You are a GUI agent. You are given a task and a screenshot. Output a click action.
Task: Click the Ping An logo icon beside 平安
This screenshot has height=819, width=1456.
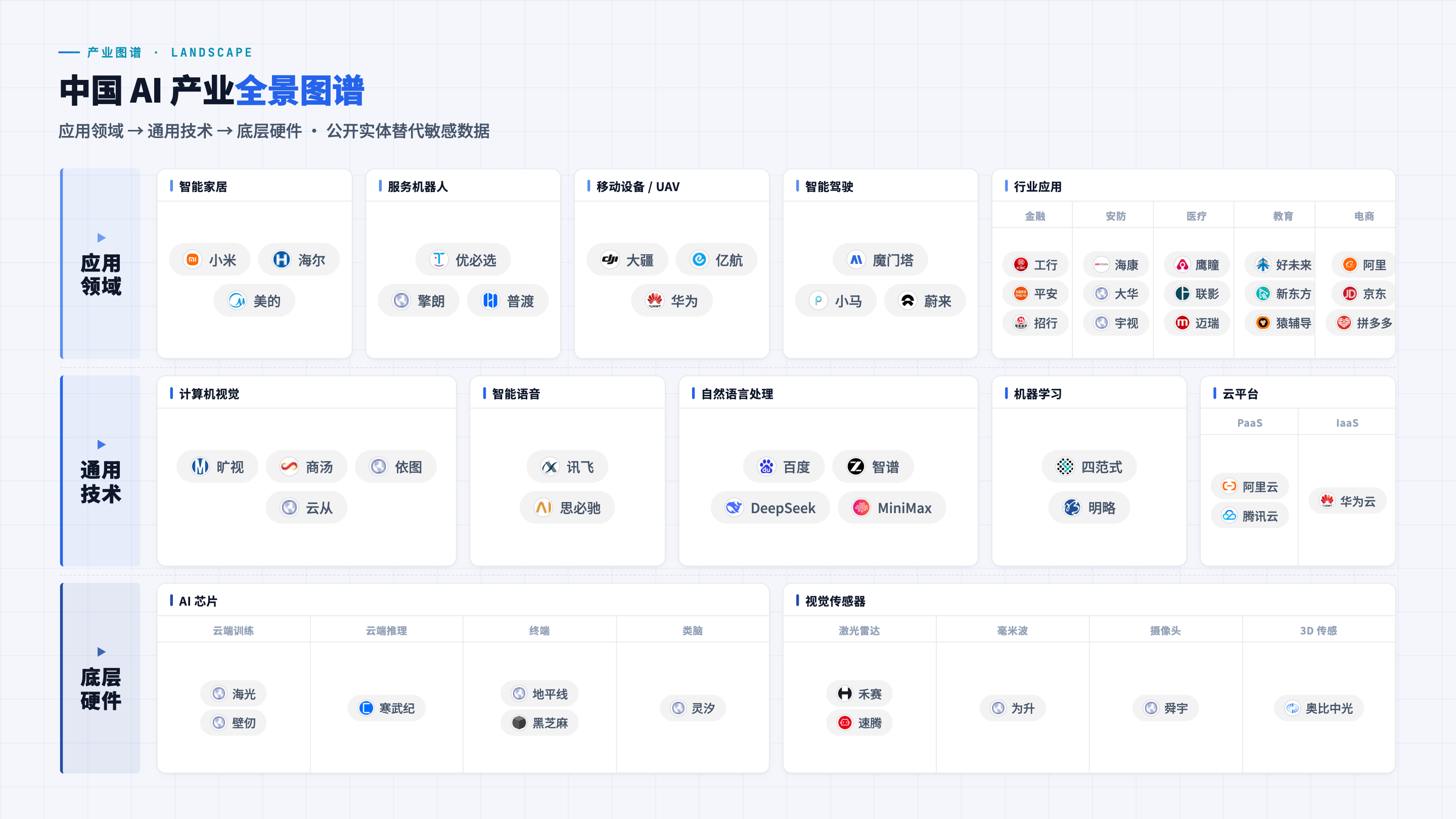[x=1021, y=294]
